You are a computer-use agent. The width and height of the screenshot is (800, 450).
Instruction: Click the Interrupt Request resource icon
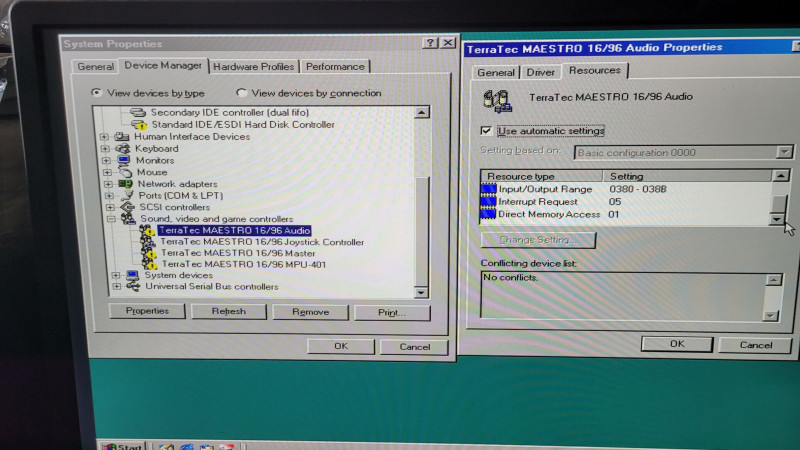pos(488,202)
